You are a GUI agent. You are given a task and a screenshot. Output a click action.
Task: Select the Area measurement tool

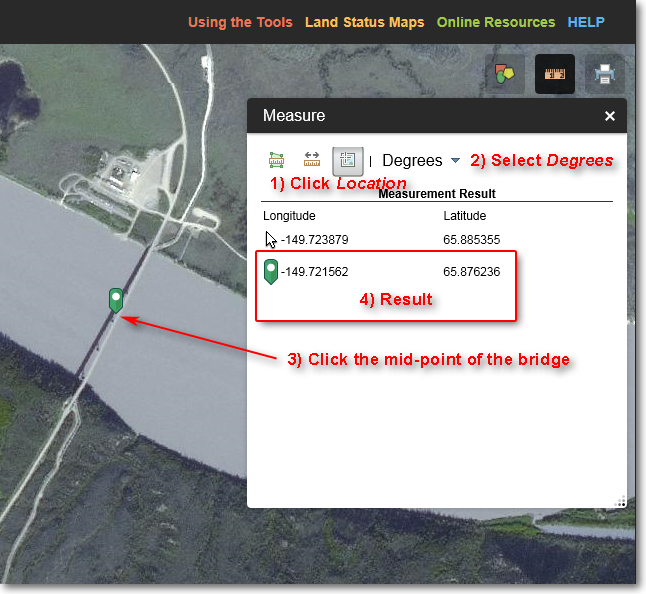point(277,160)
